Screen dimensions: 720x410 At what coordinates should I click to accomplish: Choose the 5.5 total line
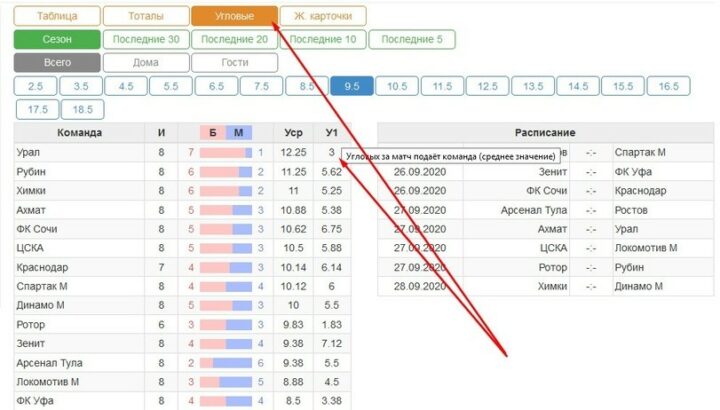[171, 86]
